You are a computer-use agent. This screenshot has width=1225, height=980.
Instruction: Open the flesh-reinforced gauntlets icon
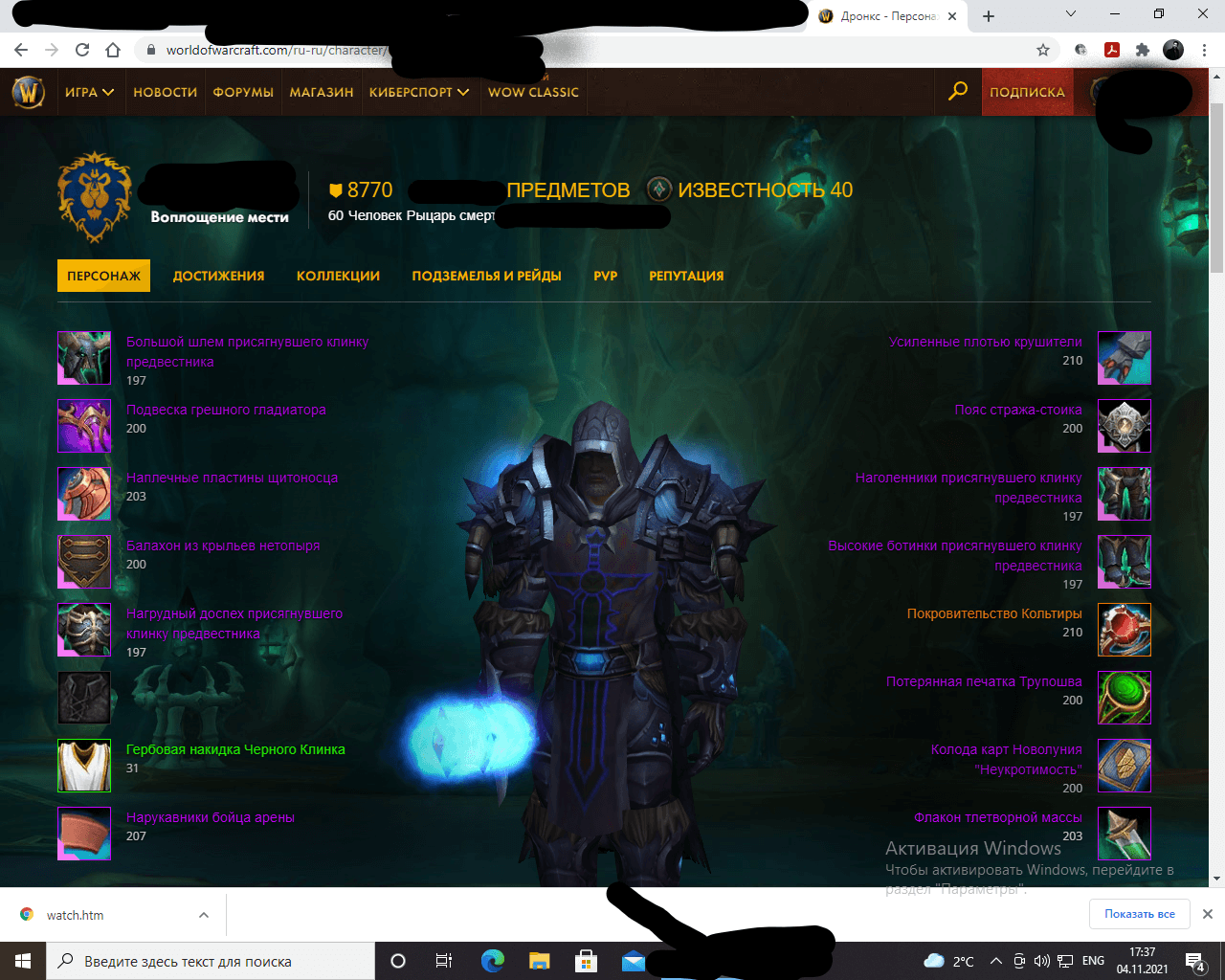point(1125,358)
